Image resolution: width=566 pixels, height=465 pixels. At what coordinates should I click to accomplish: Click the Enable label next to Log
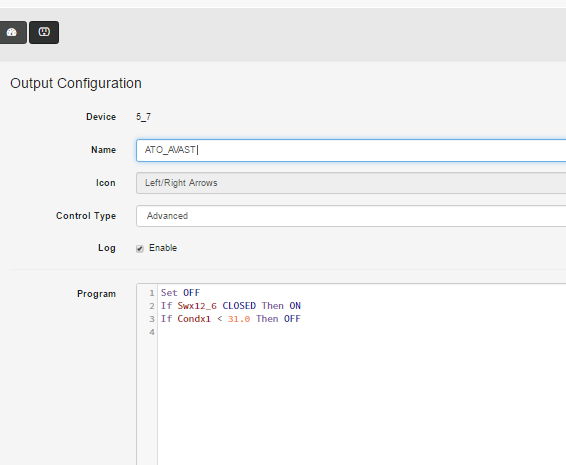click(x=163, y=248)
